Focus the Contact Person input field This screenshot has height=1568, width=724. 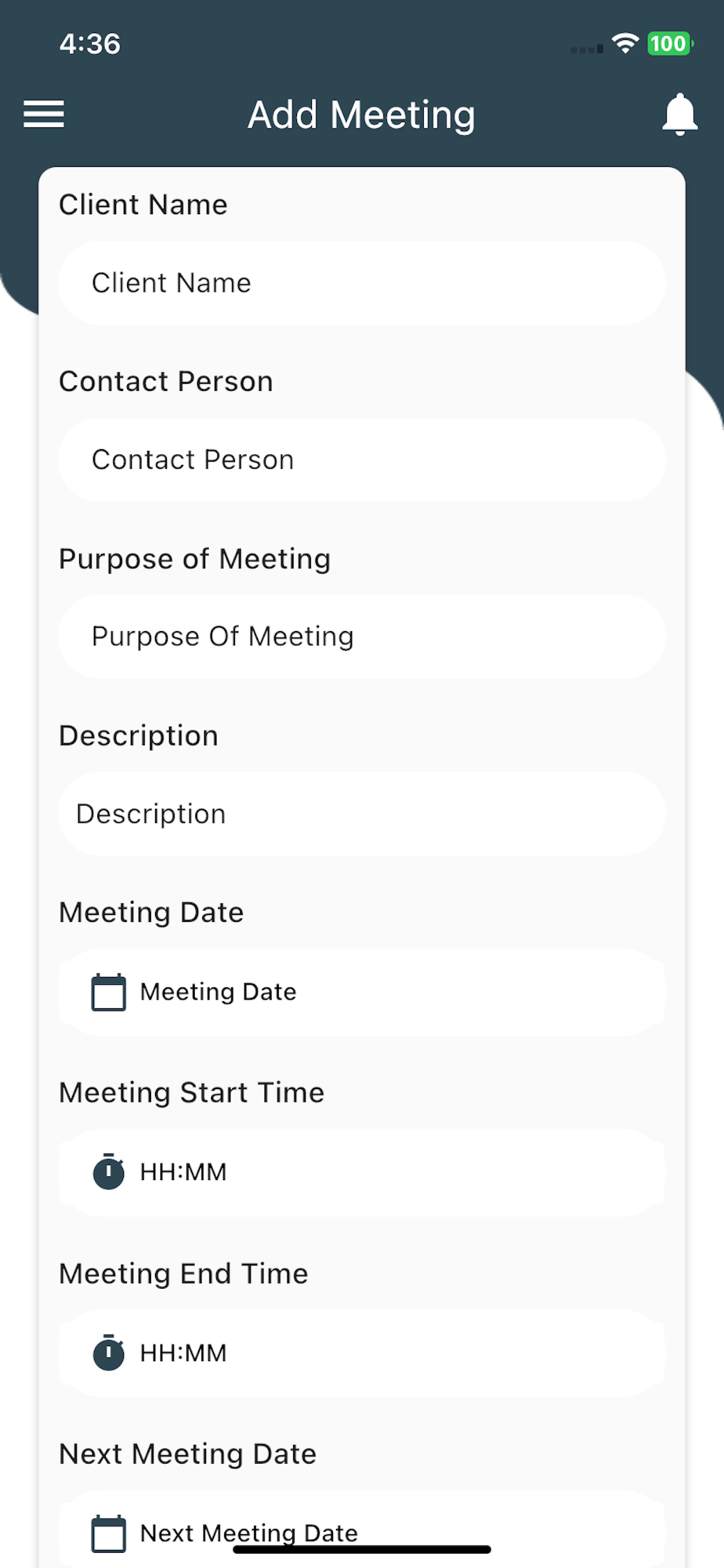pos(362,460)
